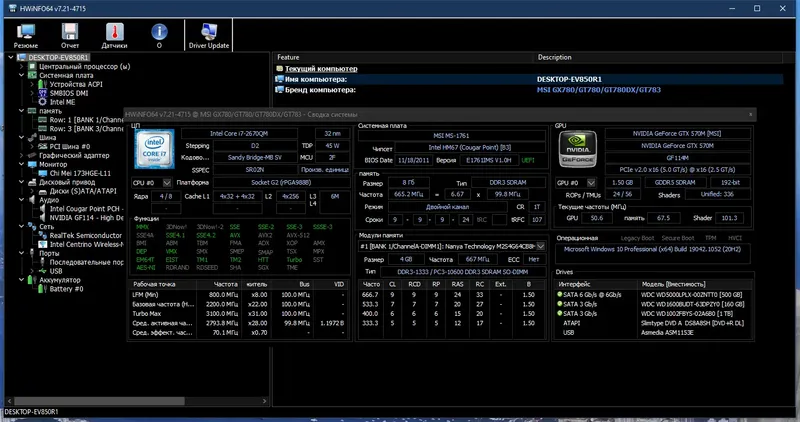This screenshot has width=800, height=422.
Task: Select the Row: 3 BANK 3 memory icon
Action: [43, 129]
